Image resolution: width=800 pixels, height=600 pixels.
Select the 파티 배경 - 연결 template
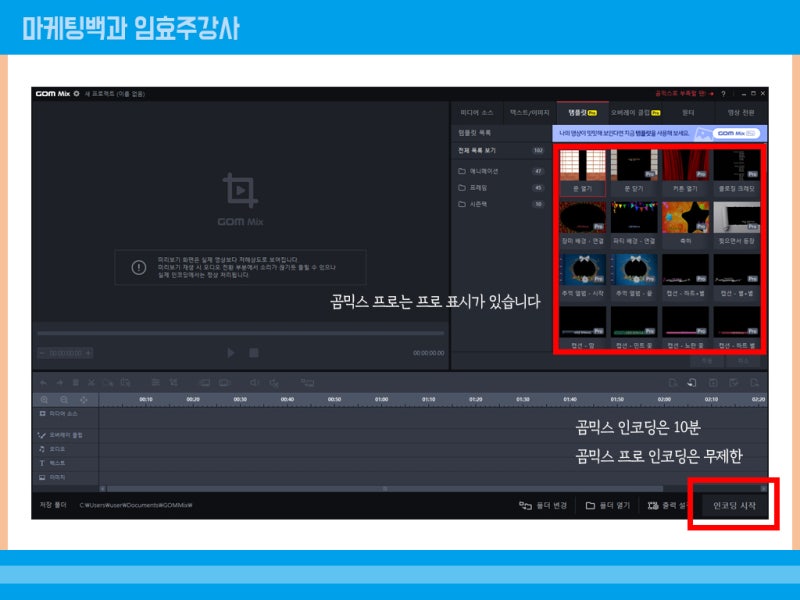pos(634,224)
